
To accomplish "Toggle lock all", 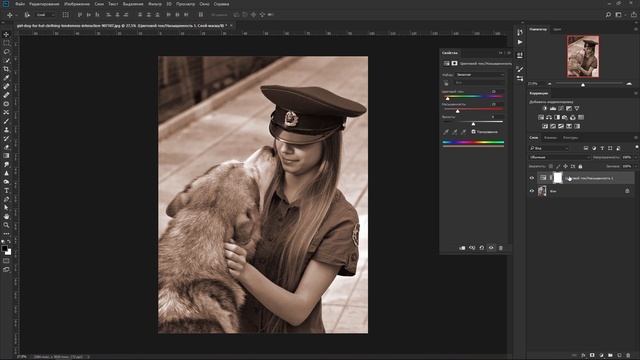I will click(x=580, y=167).
